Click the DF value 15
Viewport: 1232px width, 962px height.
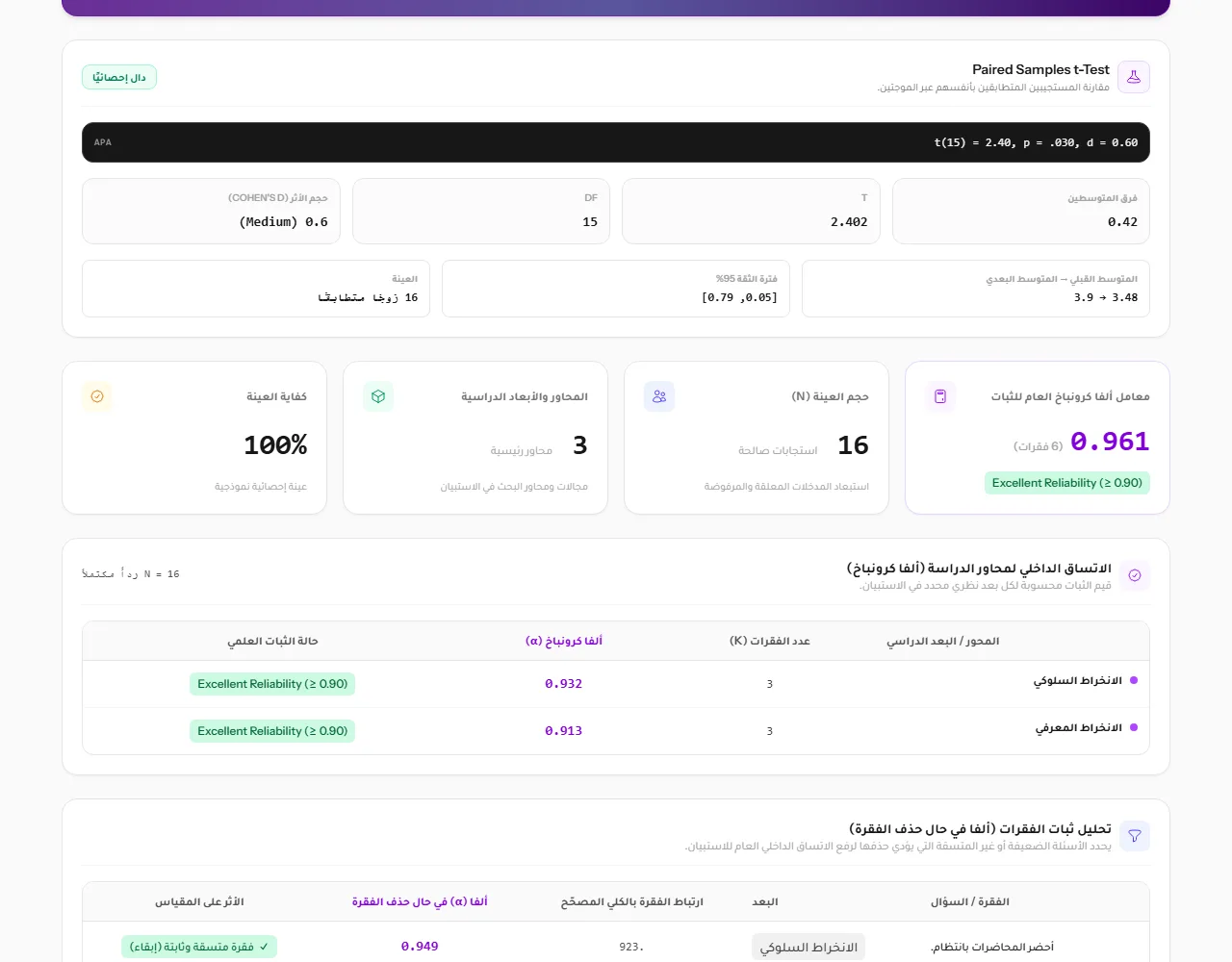(590, 221)
